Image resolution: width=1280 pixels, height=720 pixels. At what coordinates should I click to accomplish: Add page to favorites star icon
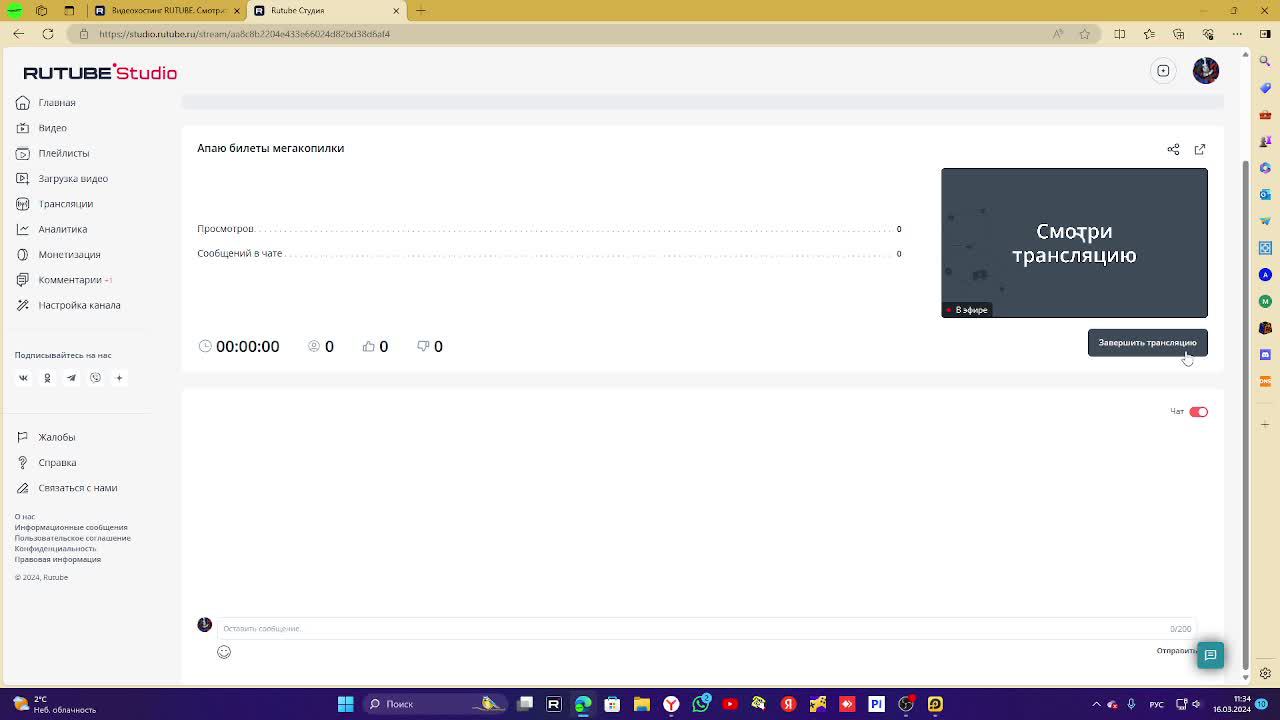click(x=1085, y=34)
